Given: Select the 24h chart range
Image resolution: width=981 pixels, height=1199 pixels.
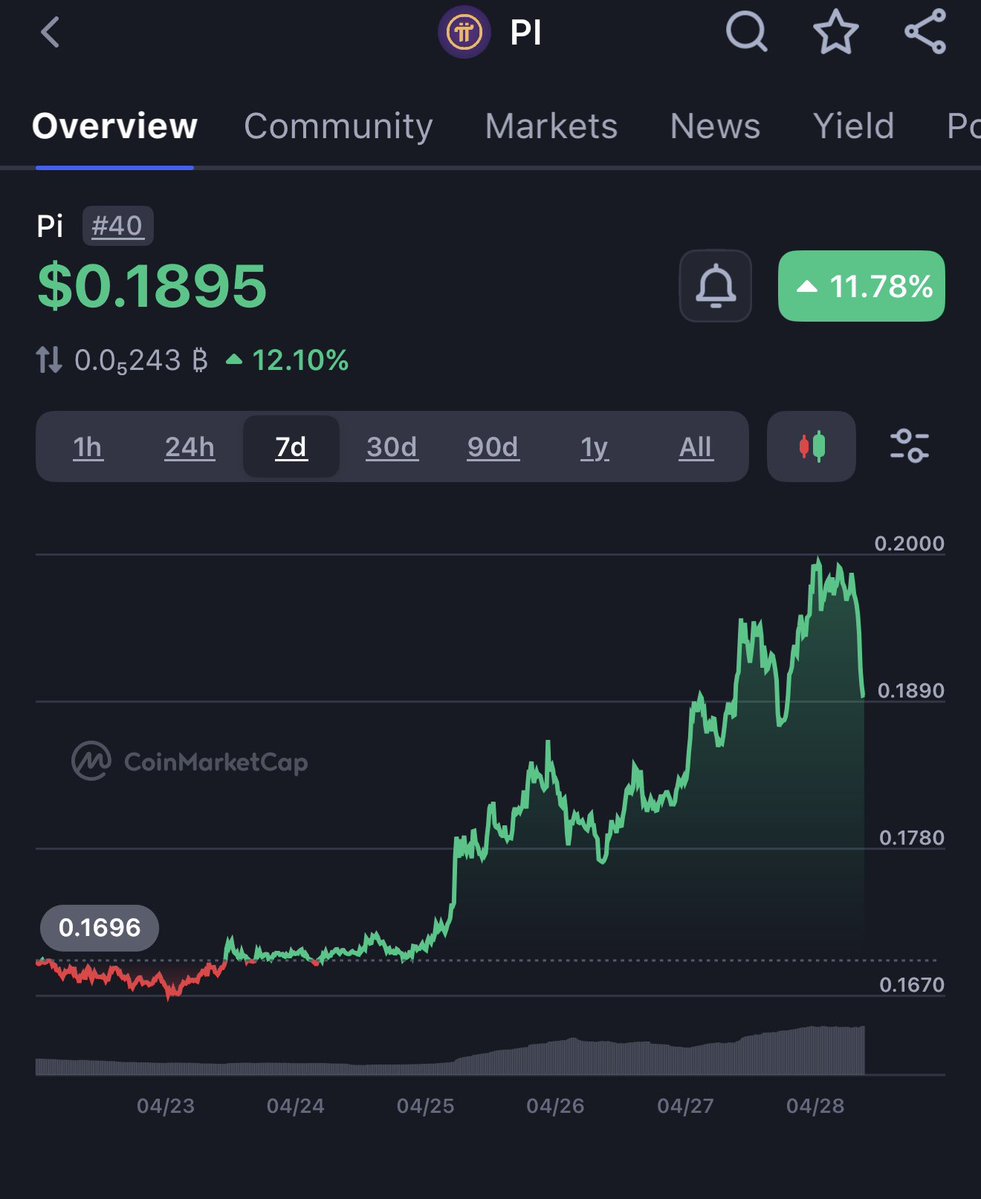Looking at the screenshot, I should (190, 447).
